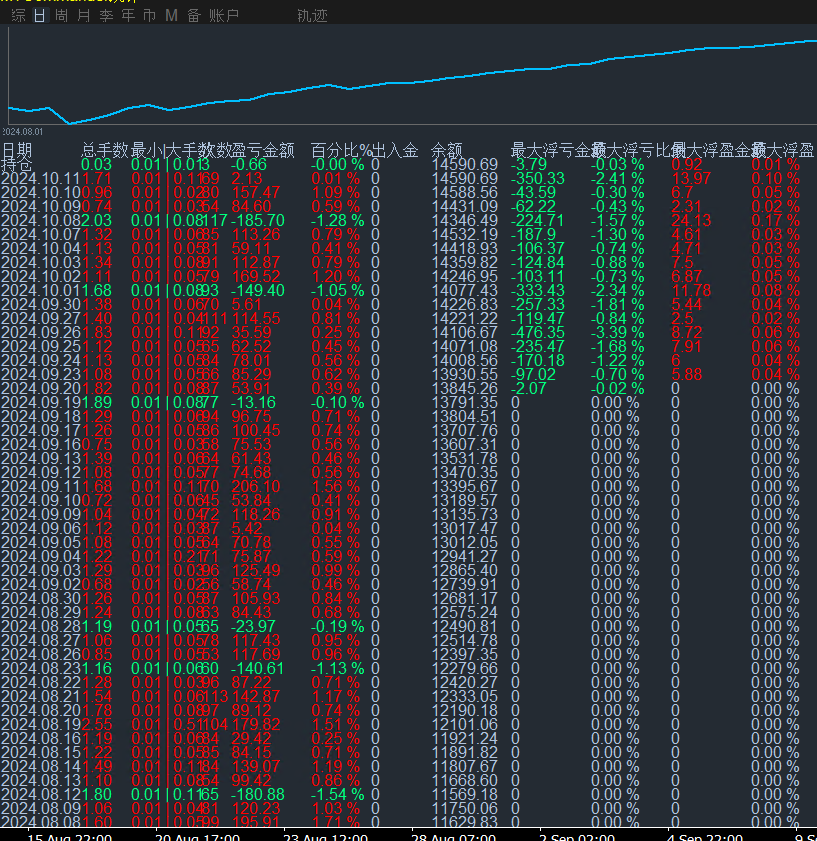817x841 pixels.
Task: Open the 季 quarterly tab
Action: [x=106, y=16]
